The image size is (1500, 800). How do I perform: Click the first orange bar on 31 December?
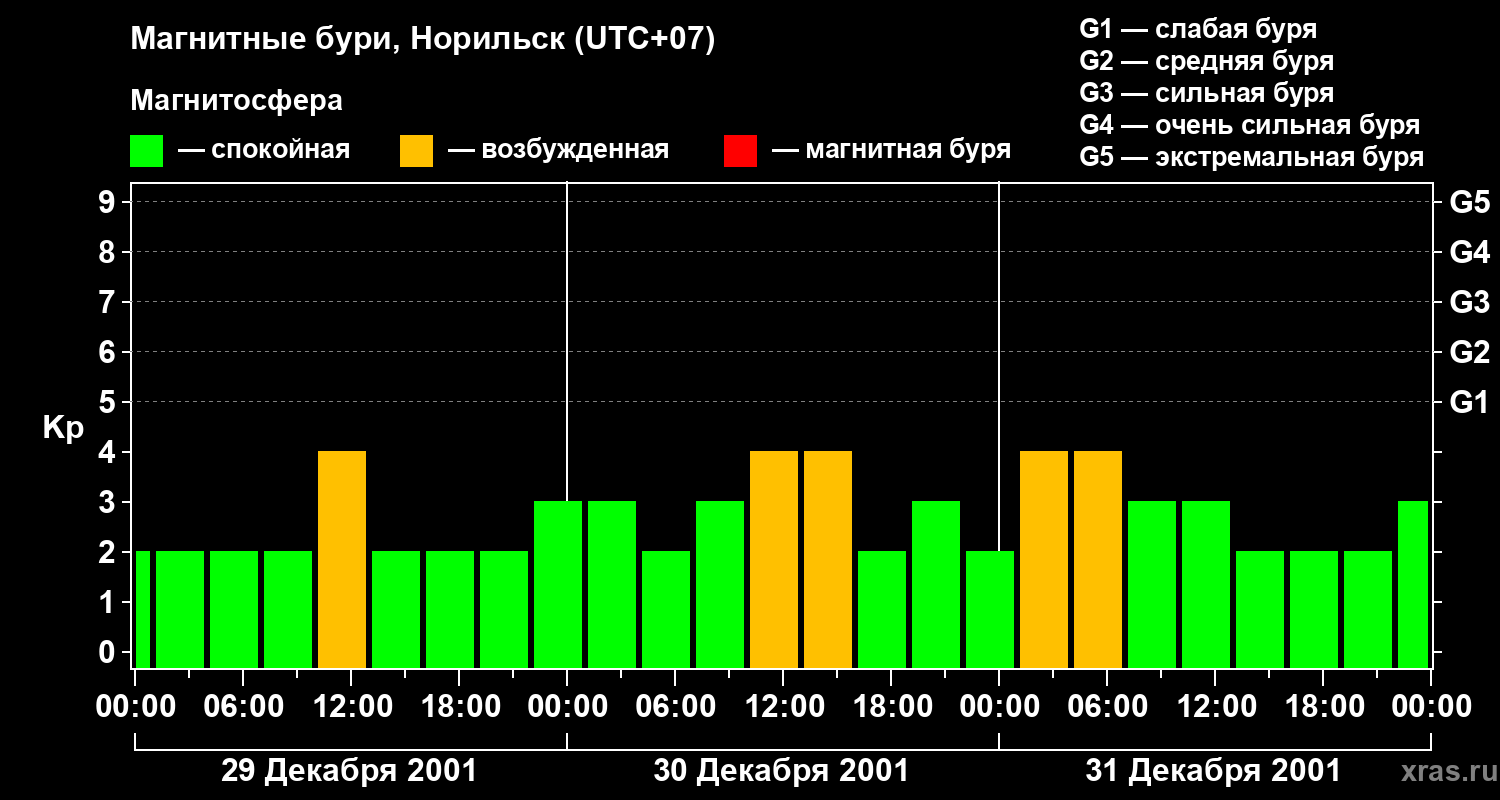[1044, 560]
